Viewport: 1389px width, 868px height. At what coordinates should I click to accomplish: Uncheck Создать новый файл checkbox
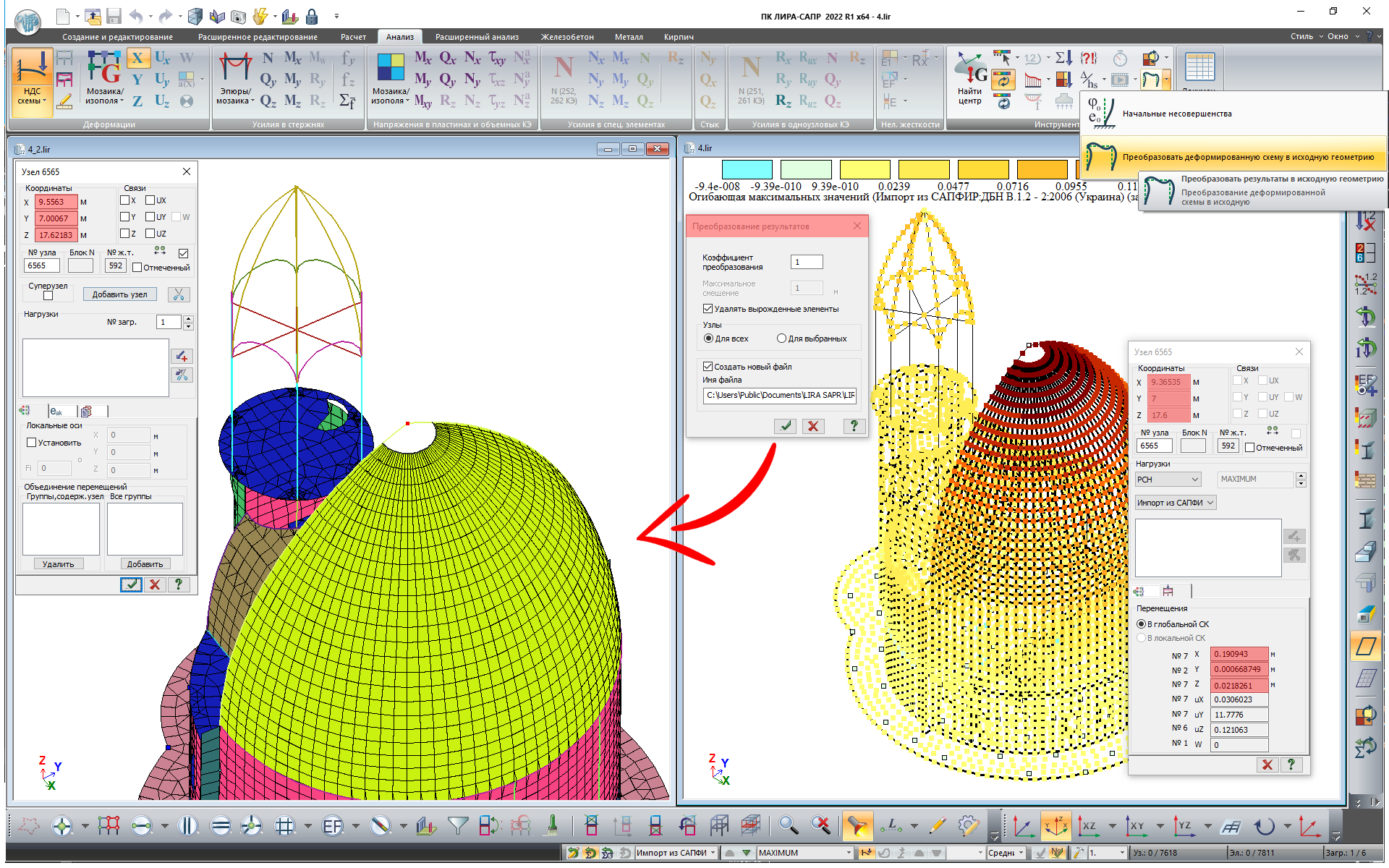click(708, 367)
